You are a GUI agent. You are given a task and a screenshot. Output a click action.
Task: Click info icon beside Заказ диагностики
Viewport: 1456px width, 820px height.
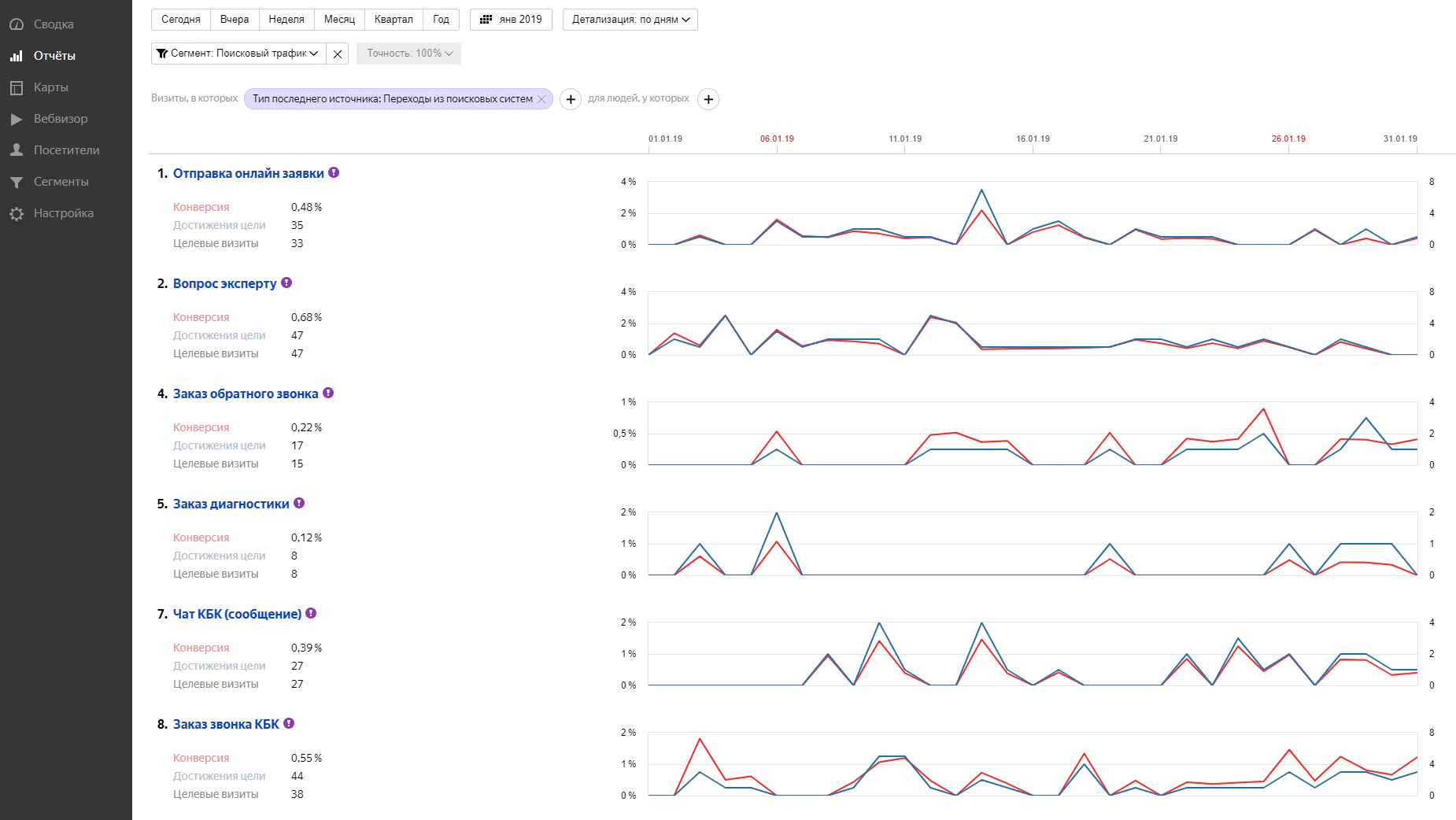tap(299, 503)
